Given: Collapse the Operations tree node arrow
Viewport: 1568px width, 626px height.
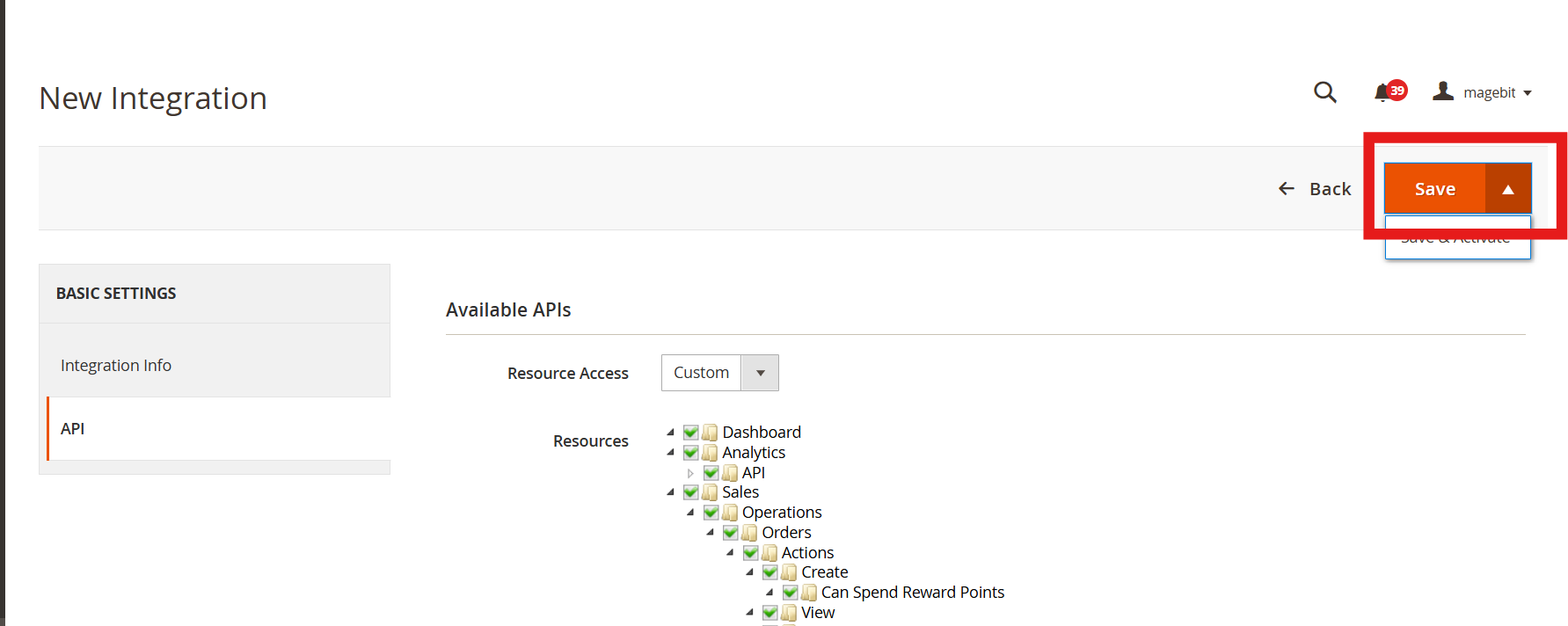Looking at the screenshot, I should (690, 513).
